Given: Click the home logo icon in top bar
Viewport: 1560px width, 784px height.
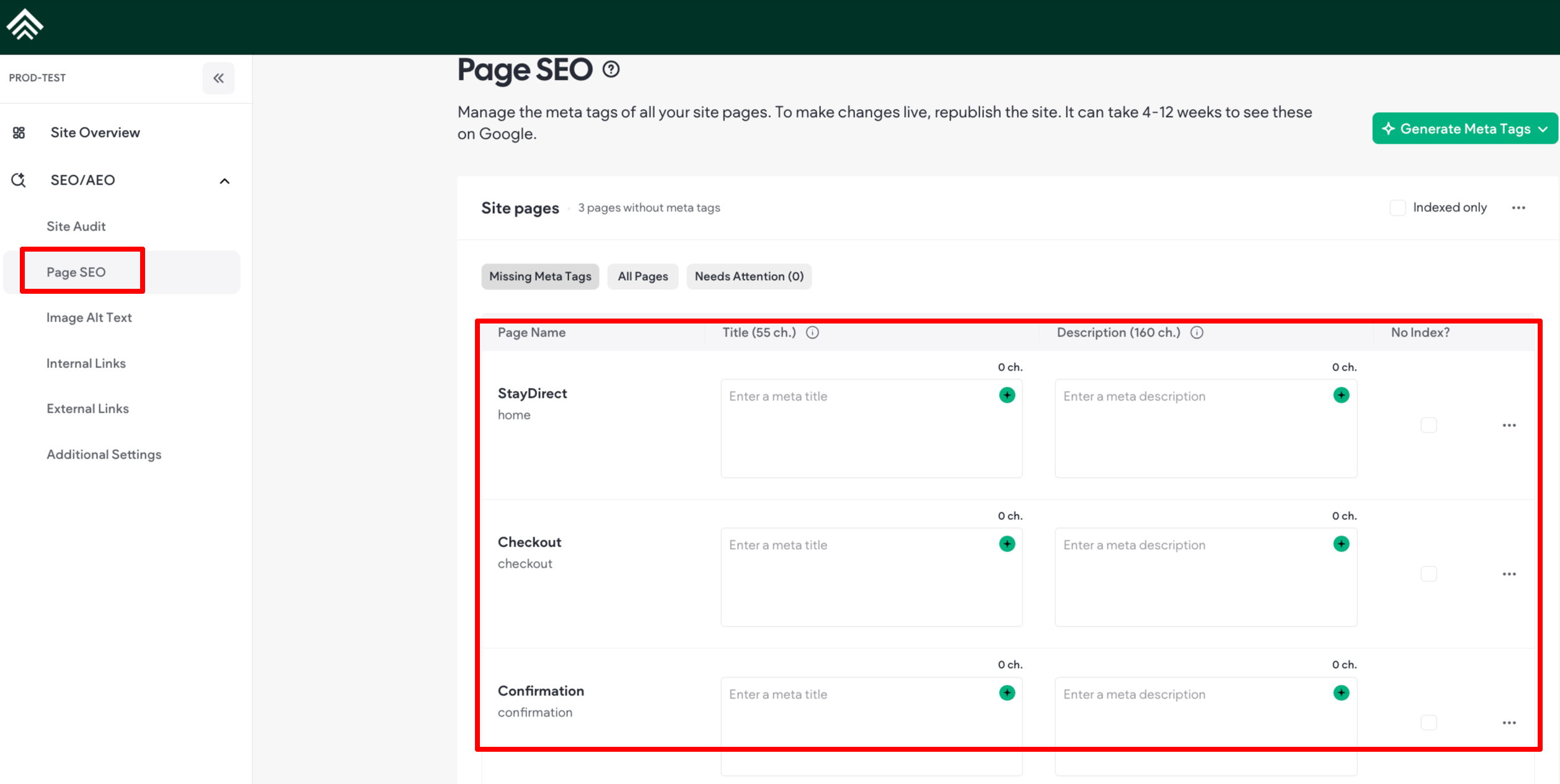Looking at the screenshot, I should [x=25, y=25].
